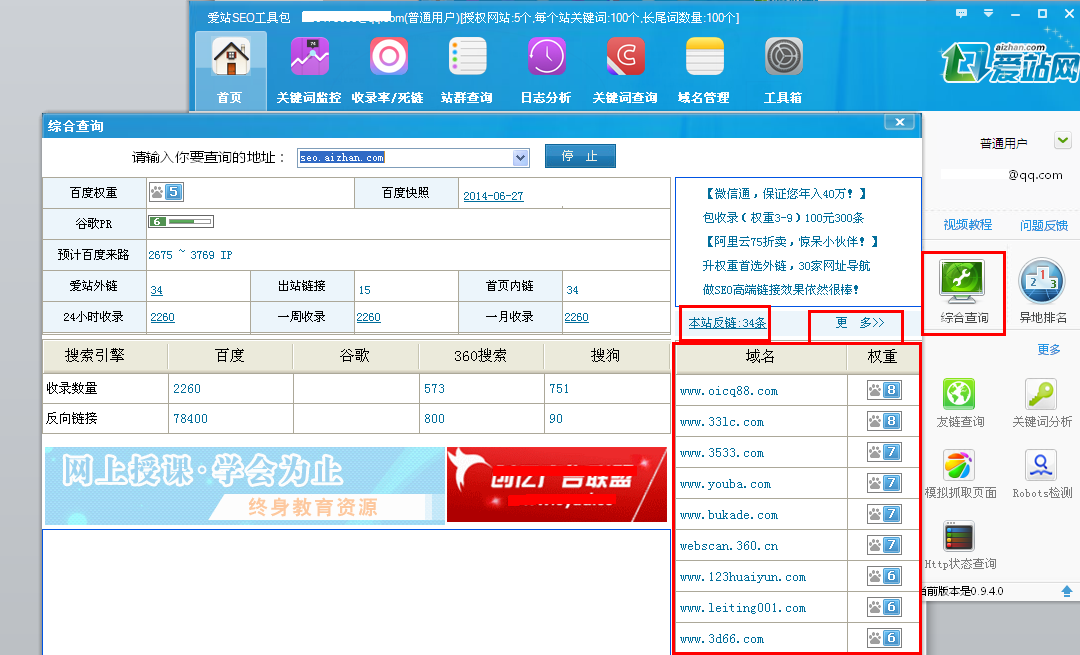
Task: Click 本站反链:34条 link
Action: [x=727, y=322]
